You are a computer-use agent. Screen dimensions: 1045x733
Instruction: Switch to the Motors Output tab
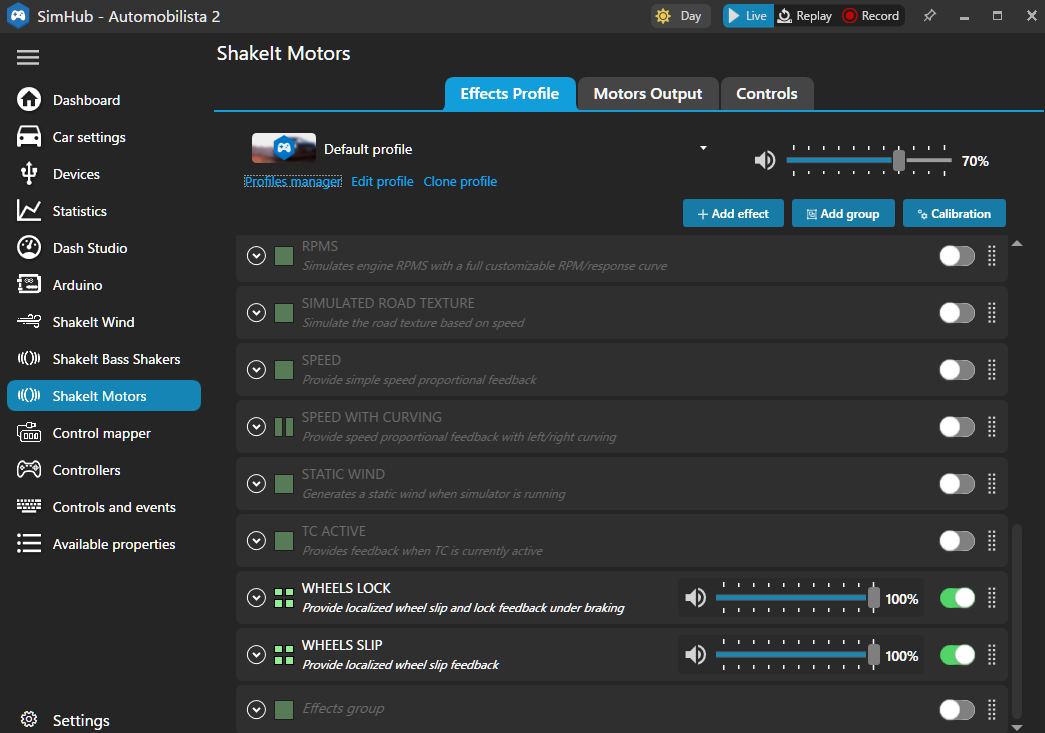pos(648,93)
